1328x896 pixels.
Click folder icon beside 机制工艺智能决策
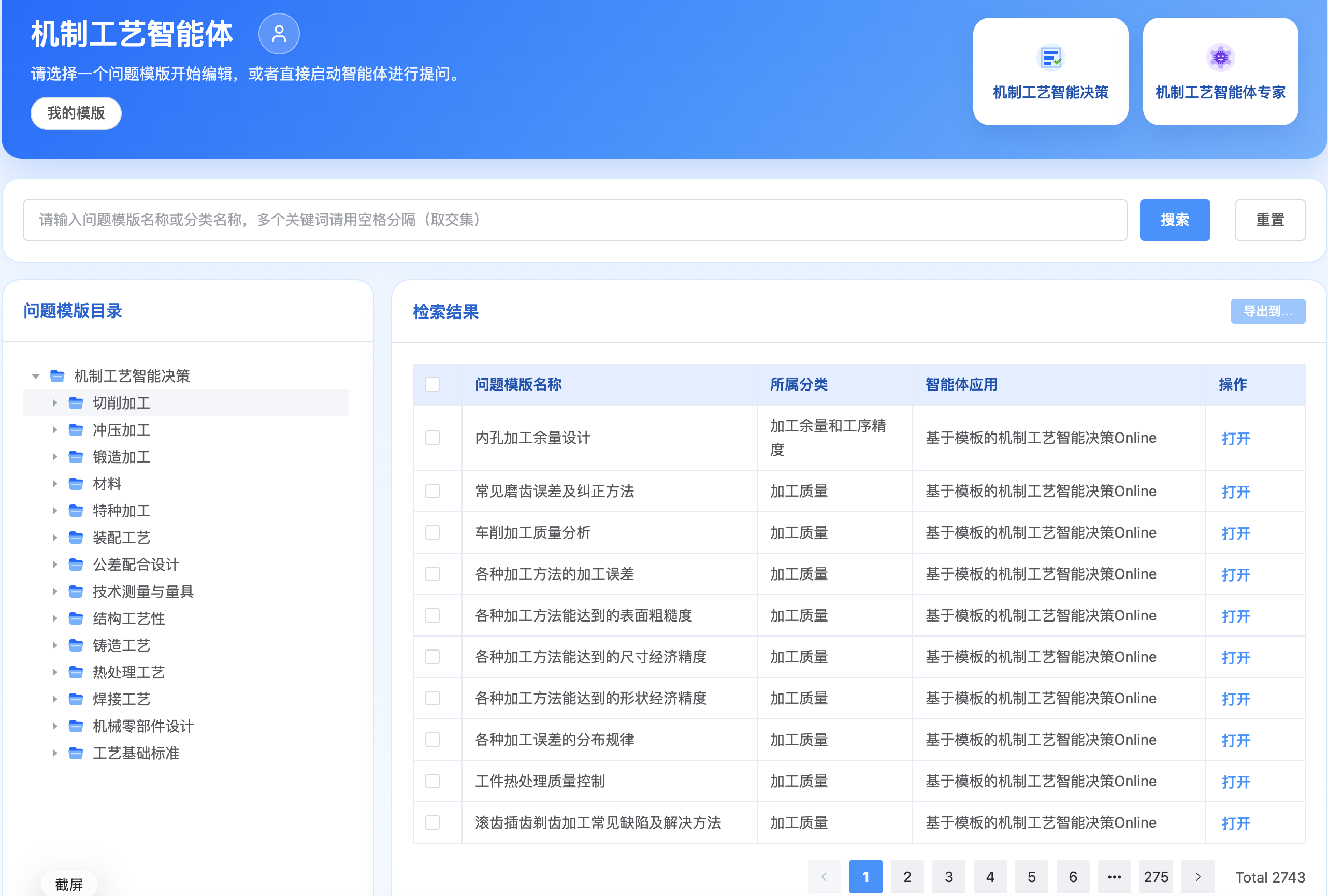(x=57, y=375)
